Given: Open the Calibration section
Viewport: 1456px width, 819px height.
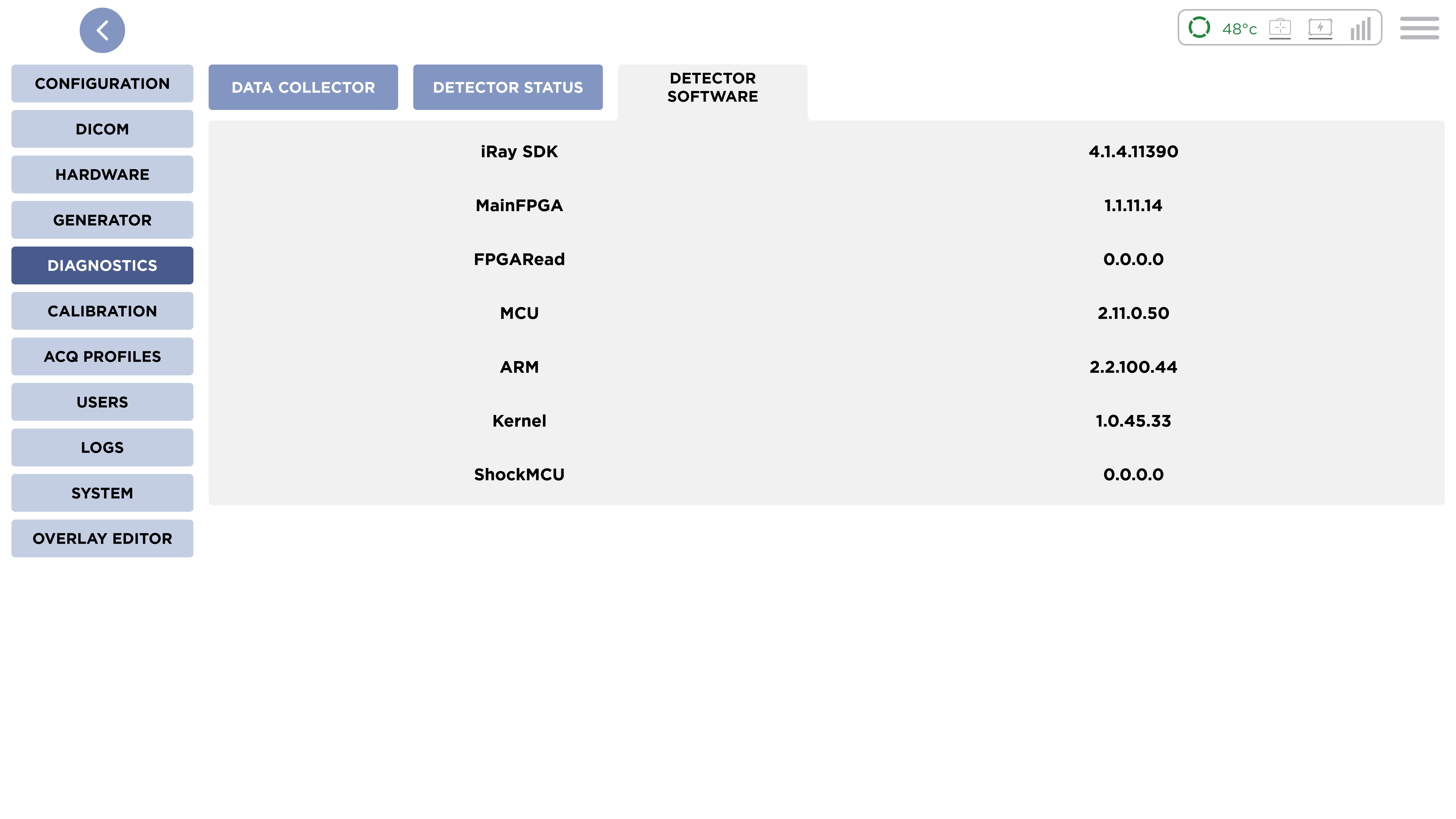Looking at the screenshot, I should point(102,311).
